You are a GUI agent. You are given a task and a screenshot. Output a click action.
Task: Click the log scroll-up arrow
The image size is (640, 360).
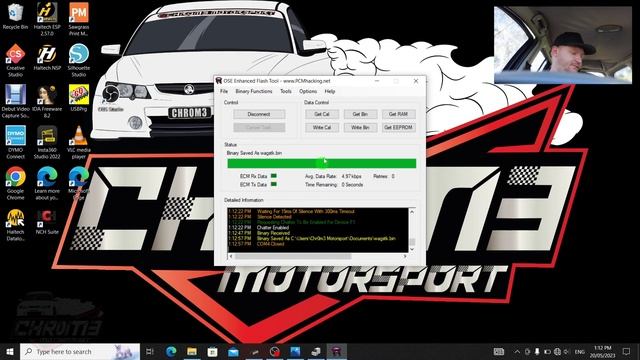(x=412, y=211)
